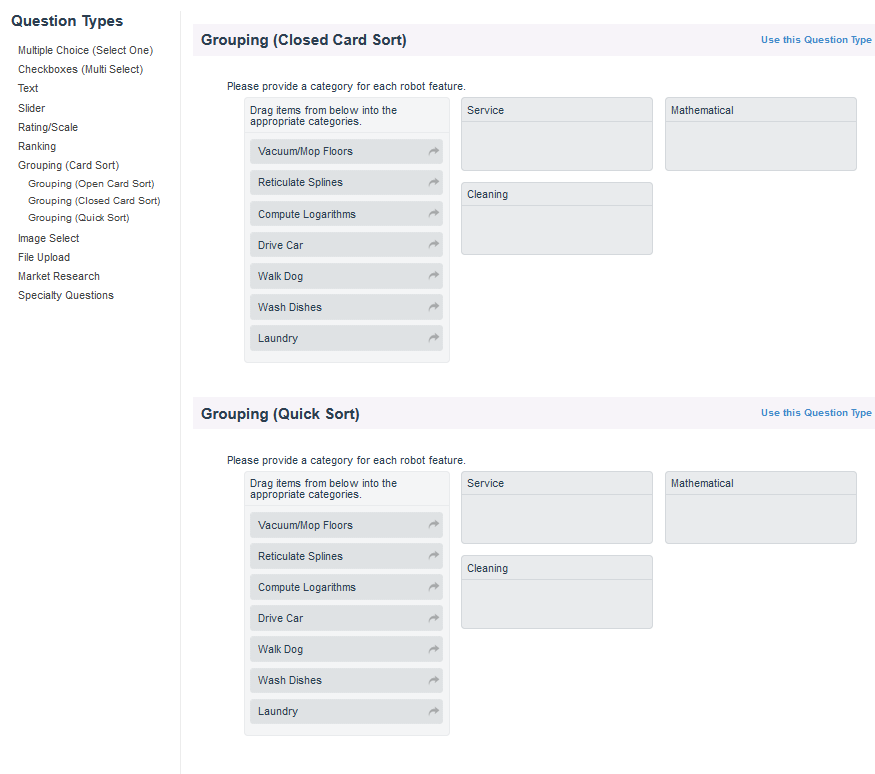
Task: Click arrow icon on Drive Car in Closed Card Sort
Action: (x=433, y=245)
